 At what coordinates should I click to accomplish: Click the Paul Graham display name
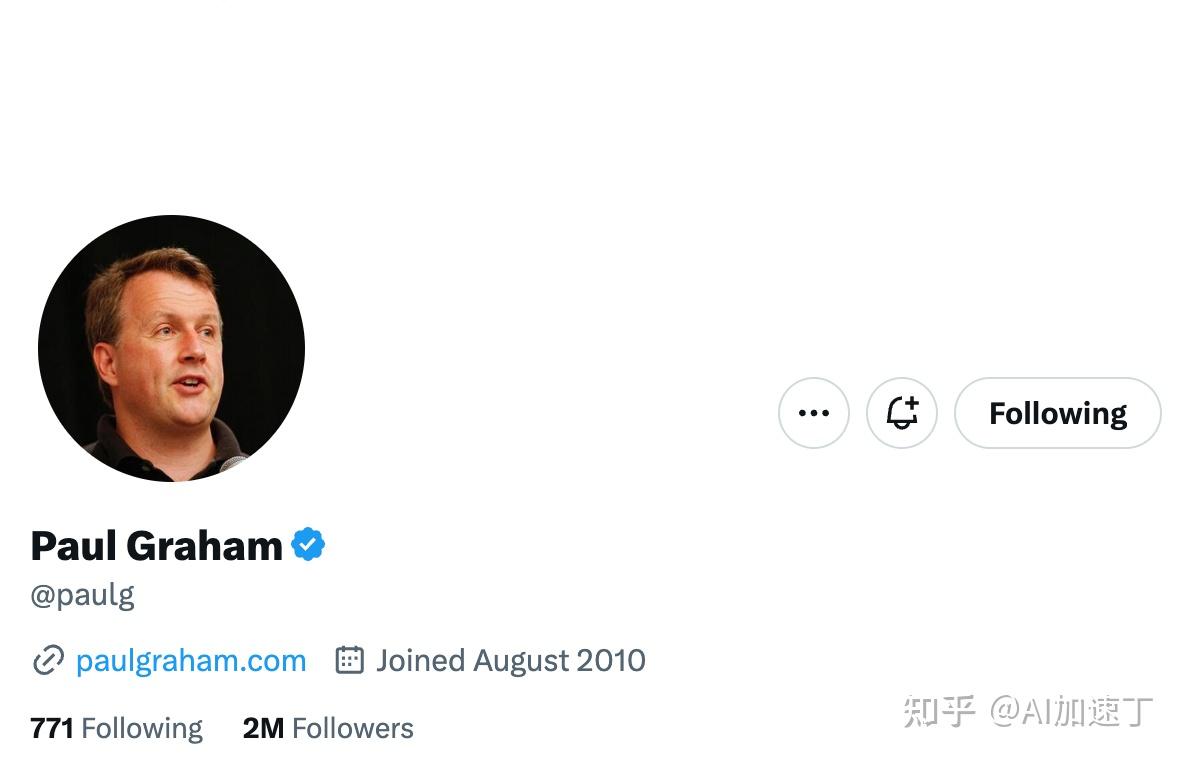[x=156, y=546]
